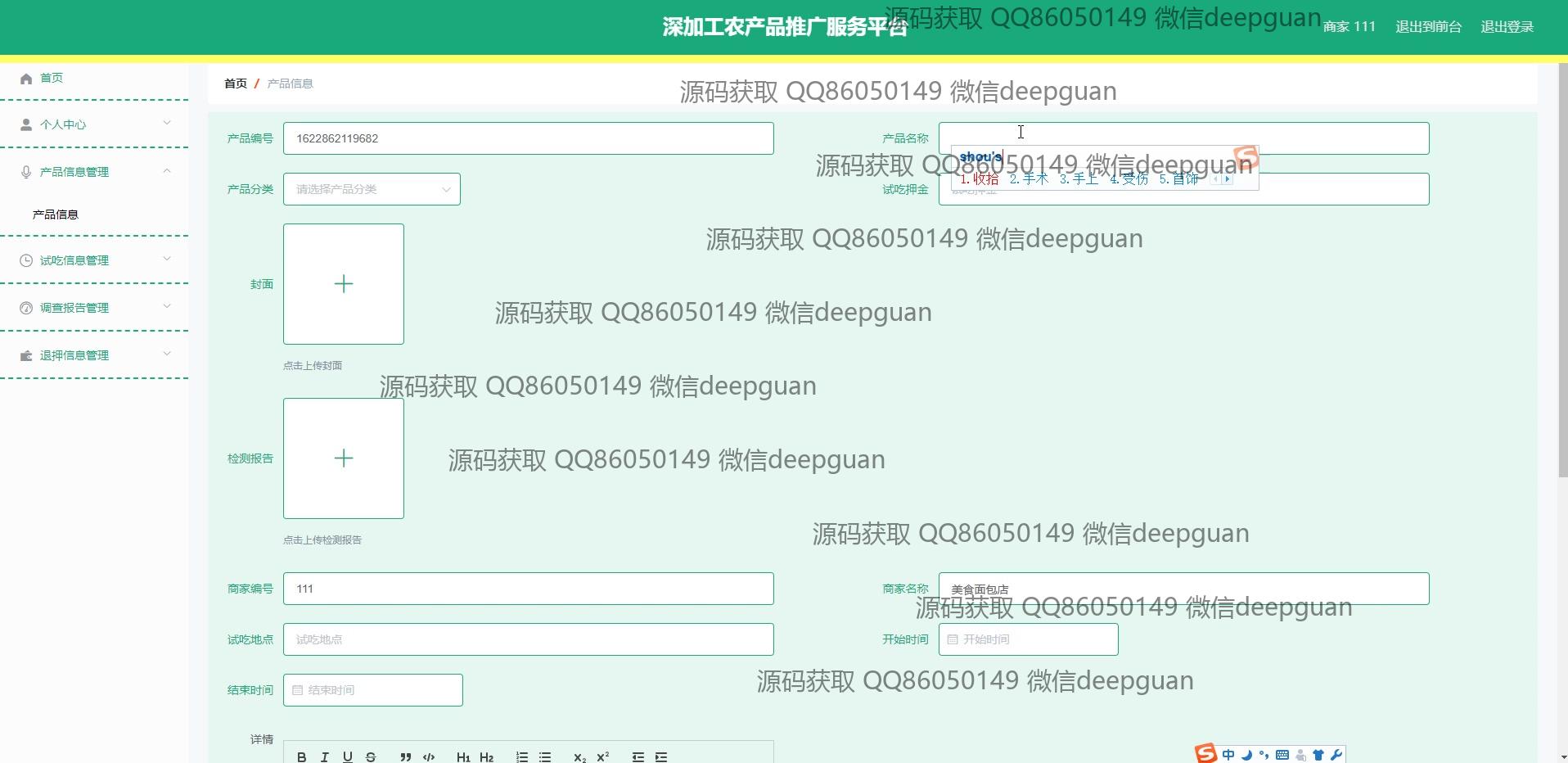Choose IME candidate 1.收拾
This screenshot has width=1568, height=763.
pyautogui.click(x=980, y=179)
